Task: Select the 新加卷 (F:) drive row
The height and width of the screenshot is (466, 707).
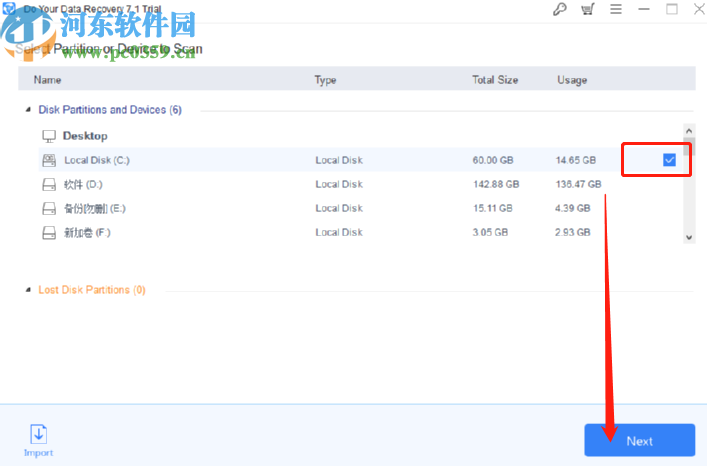Action: (x=361, y=233)
